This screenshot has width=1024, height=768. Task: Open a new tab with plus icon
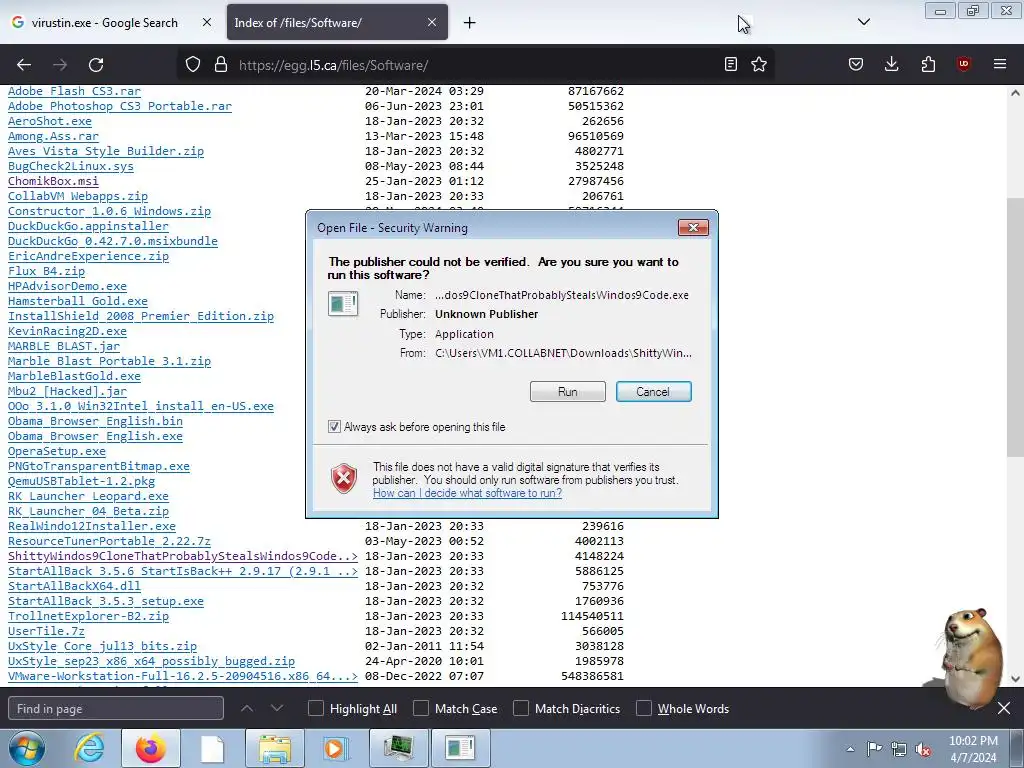click(470, 23)
